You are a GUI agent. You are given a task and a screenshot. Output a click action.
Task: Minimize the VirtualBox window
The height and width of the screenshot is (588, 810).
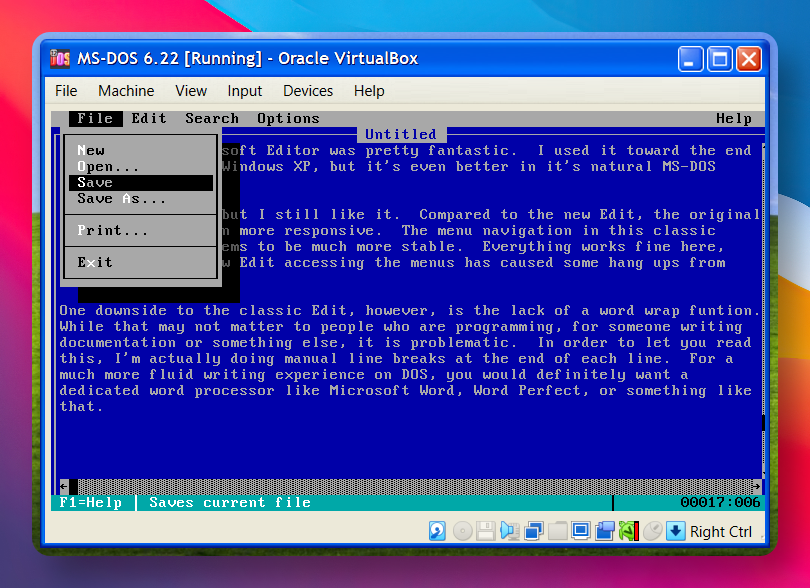[x=690, y=59]
